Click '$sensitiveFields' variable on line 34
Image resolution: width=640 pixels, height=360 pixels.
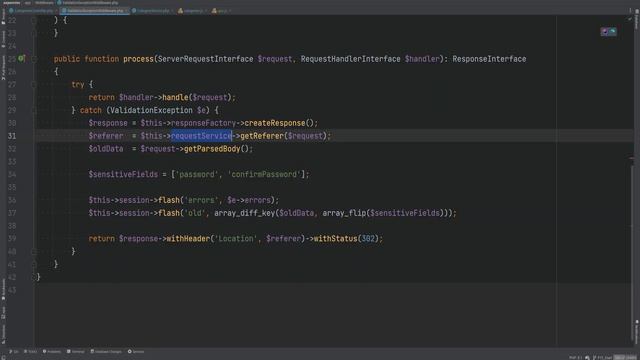point(123,175)
